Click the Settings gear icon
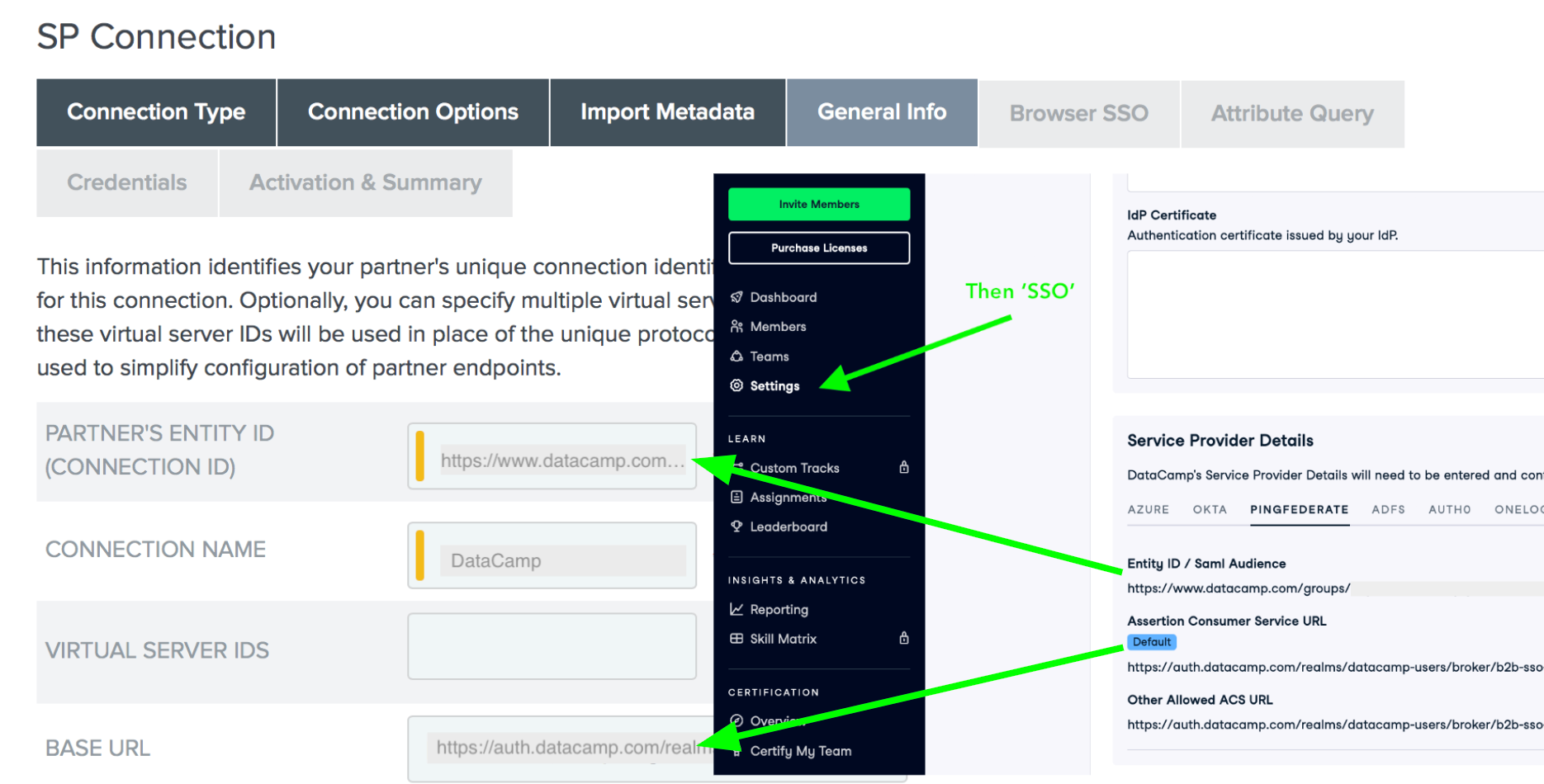Image resolution: width=1544 pixels, height=784 pixels. [736, 385]
